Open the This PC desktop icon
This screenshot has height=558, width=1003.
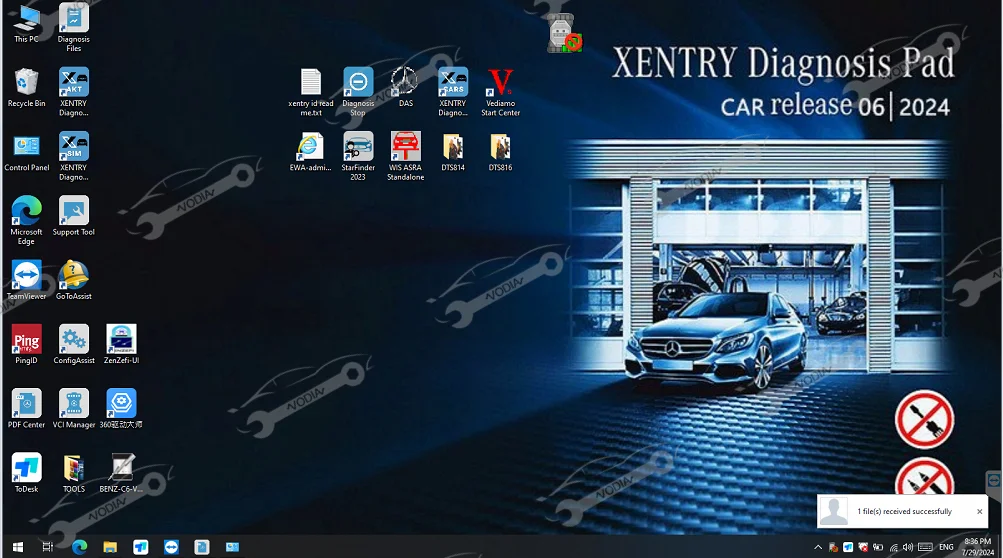26,24
